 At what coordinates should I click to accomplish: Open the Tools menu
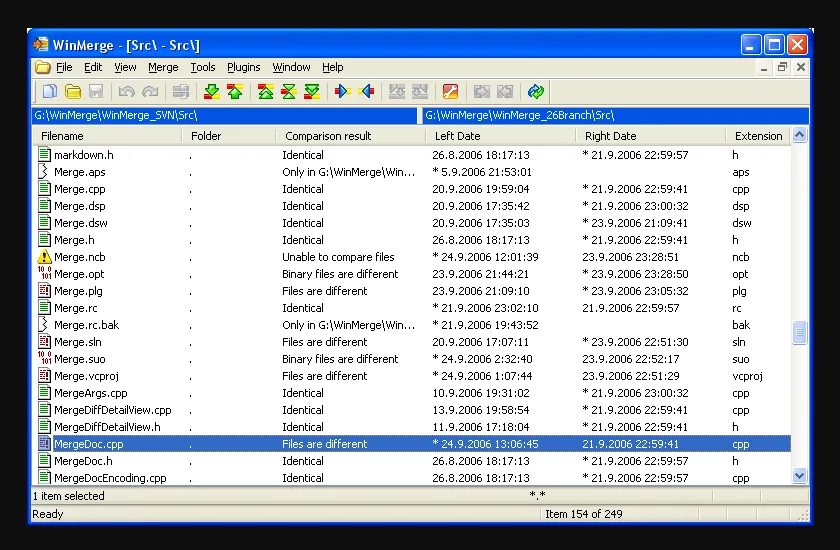203,67
